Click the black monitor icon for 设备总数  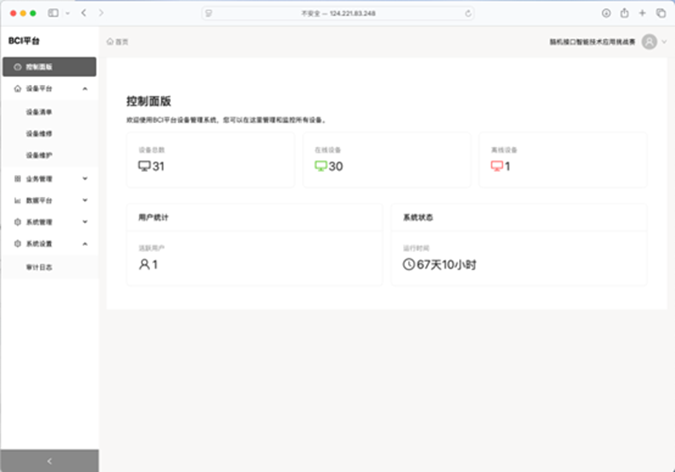144,166
